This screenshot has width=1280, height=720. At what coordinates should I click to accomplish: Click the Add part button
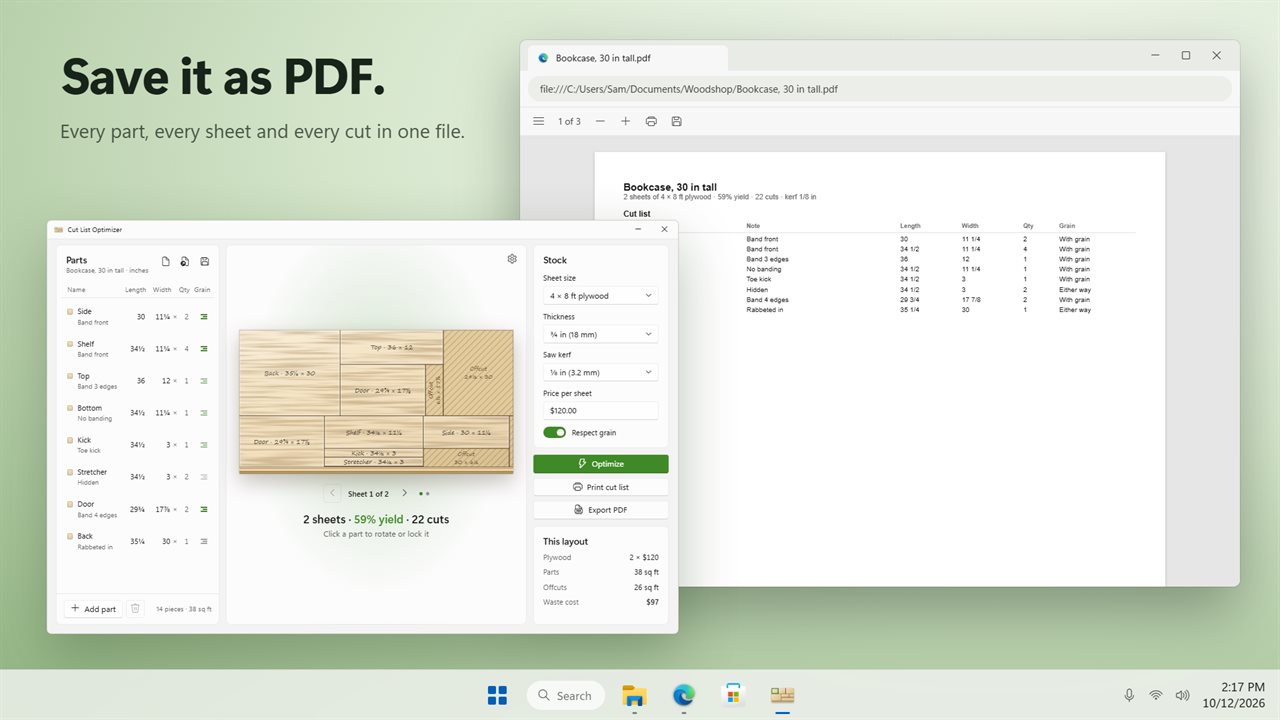pyautogui.click(x=93, y=608)
